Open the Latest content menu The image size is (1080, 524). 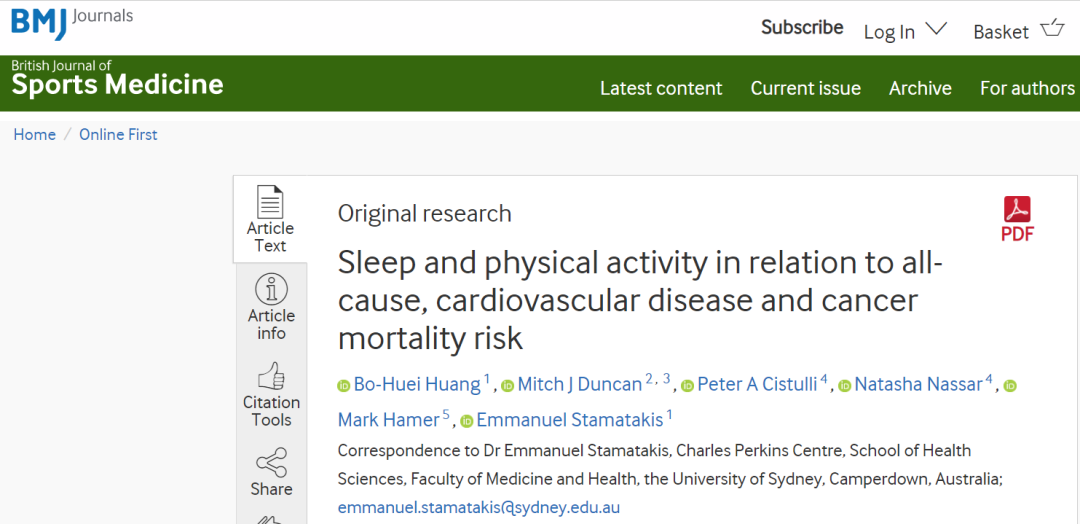click(x=661, y=88)
